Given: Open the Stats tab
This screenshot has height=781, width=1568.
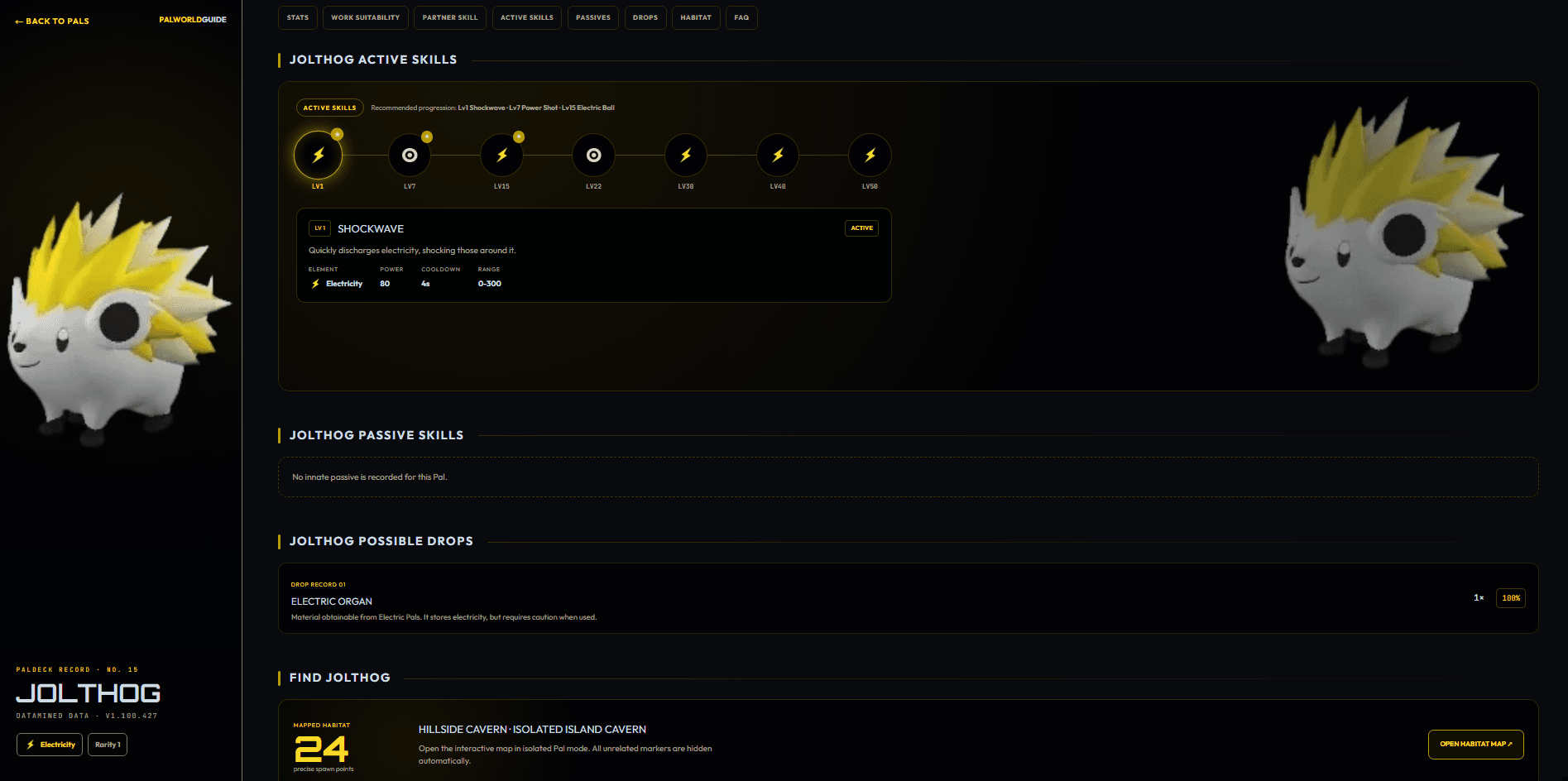Looking at the screenshot, I should pos(298,17).
